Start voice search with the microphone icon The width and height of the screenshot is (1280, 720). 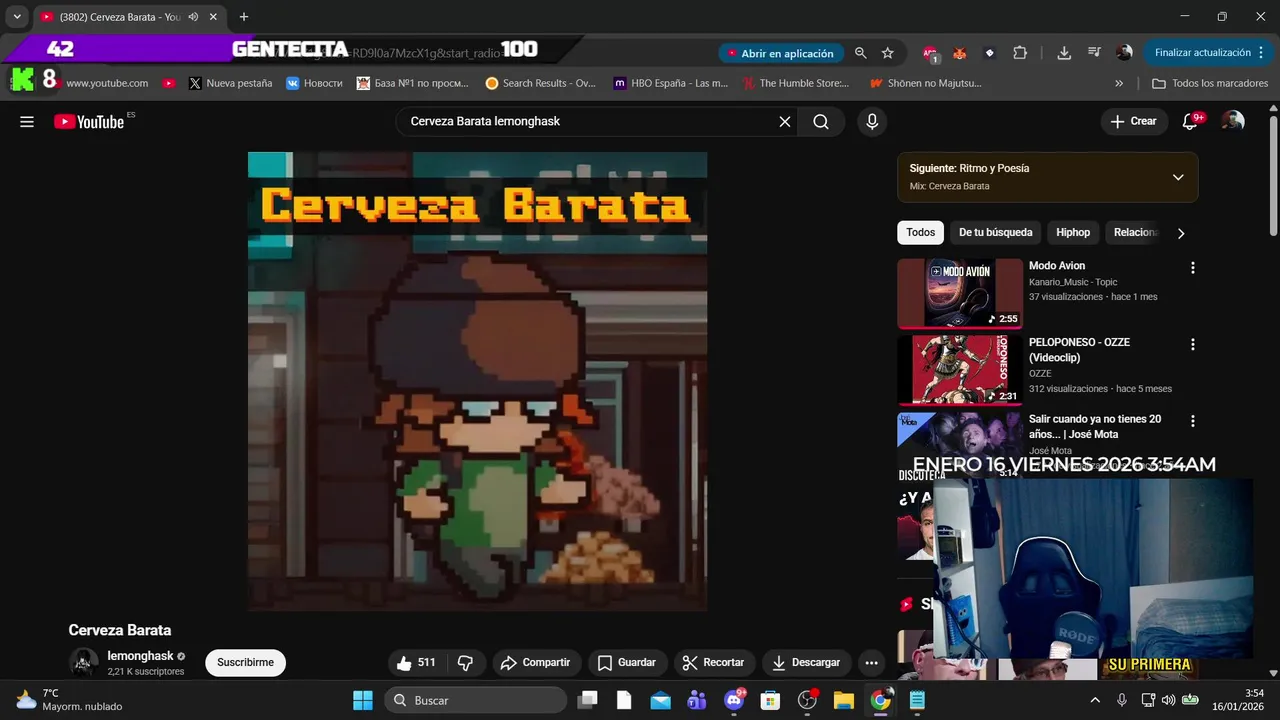click(872, 122)
